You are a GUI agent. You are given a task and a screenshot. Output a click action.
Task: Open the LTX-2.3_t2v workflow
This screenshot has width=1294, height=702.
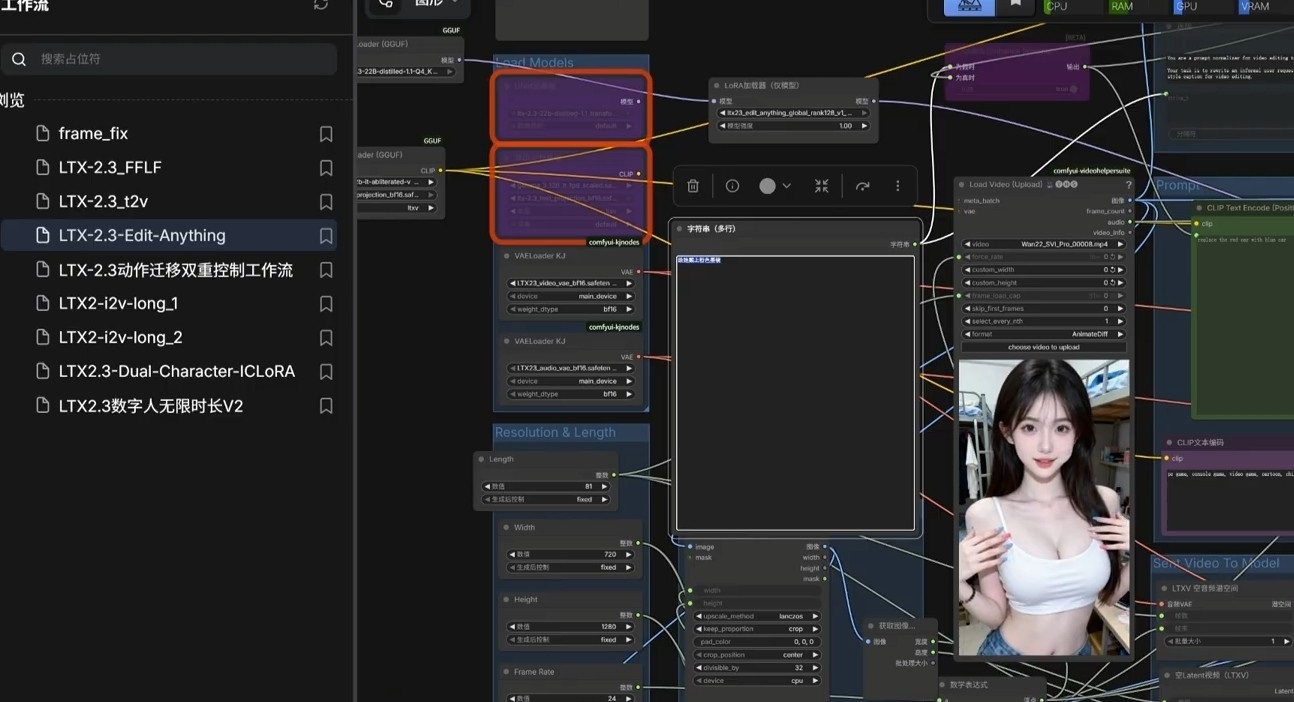(103, 201)
